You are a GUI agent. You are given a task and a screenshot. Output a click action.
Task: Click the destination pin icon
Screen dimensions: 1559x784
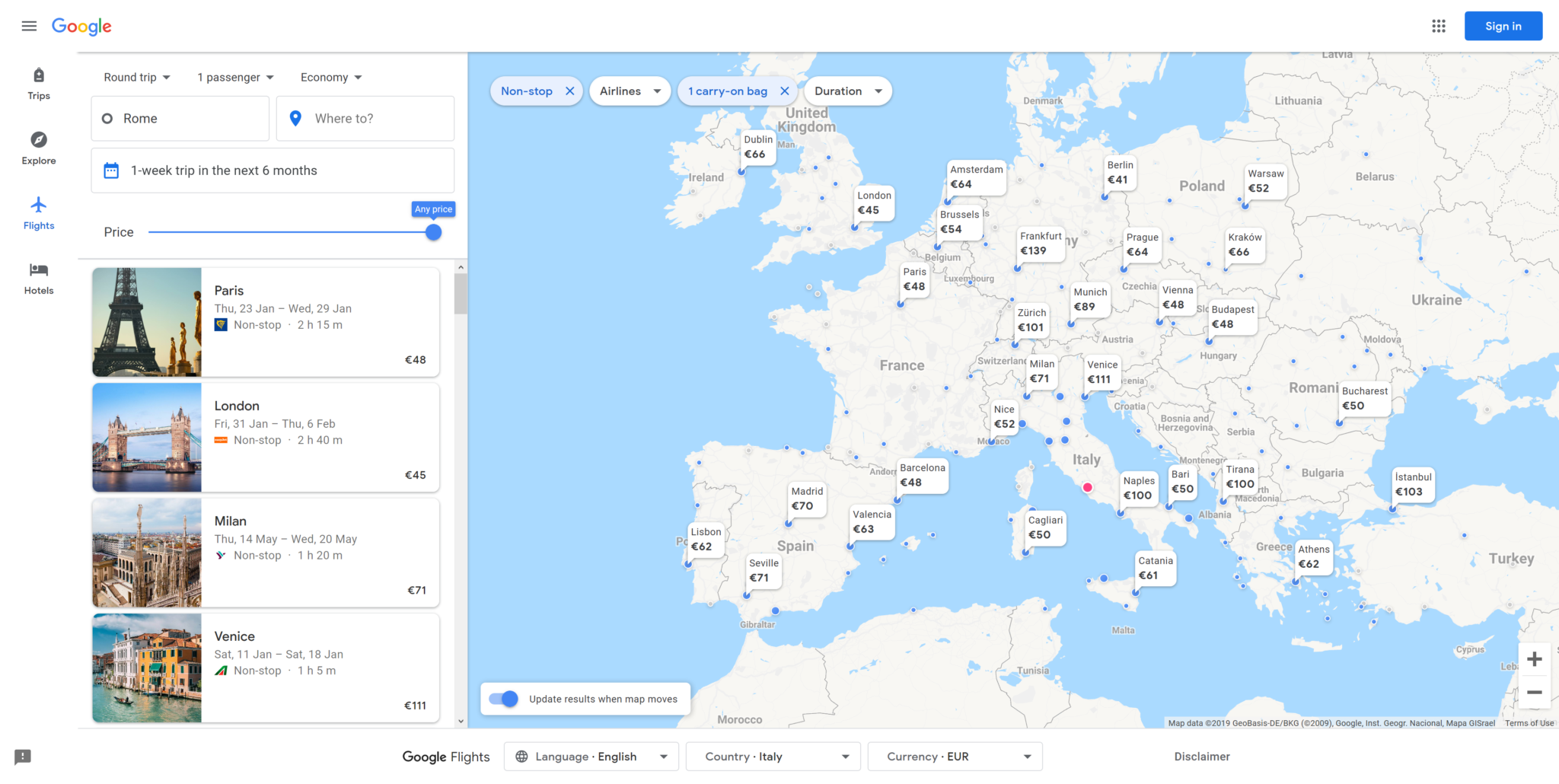[295, 118]
